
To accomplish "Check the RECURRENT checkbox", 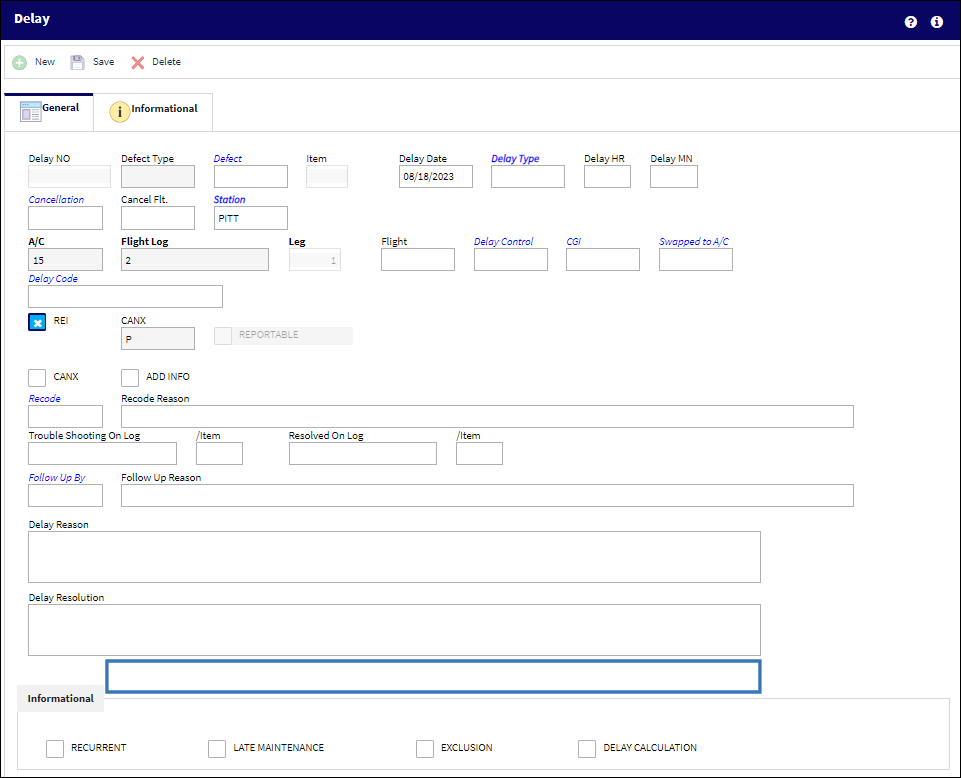I will click(x=55, y=749).
